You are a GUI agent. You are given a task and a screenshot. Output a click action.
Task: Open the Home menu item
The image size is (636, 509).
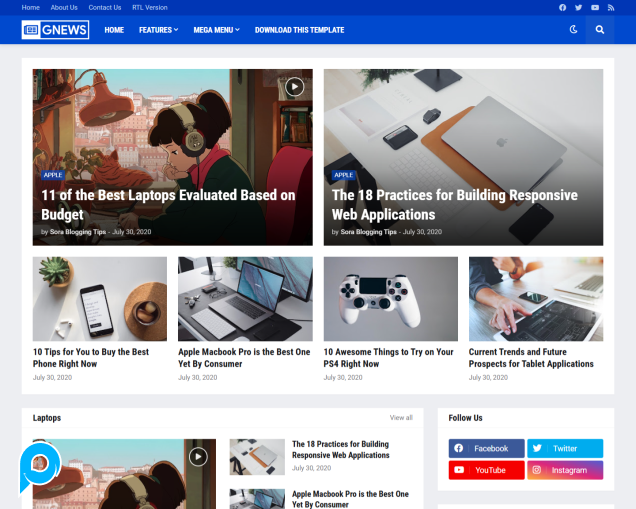114,30
